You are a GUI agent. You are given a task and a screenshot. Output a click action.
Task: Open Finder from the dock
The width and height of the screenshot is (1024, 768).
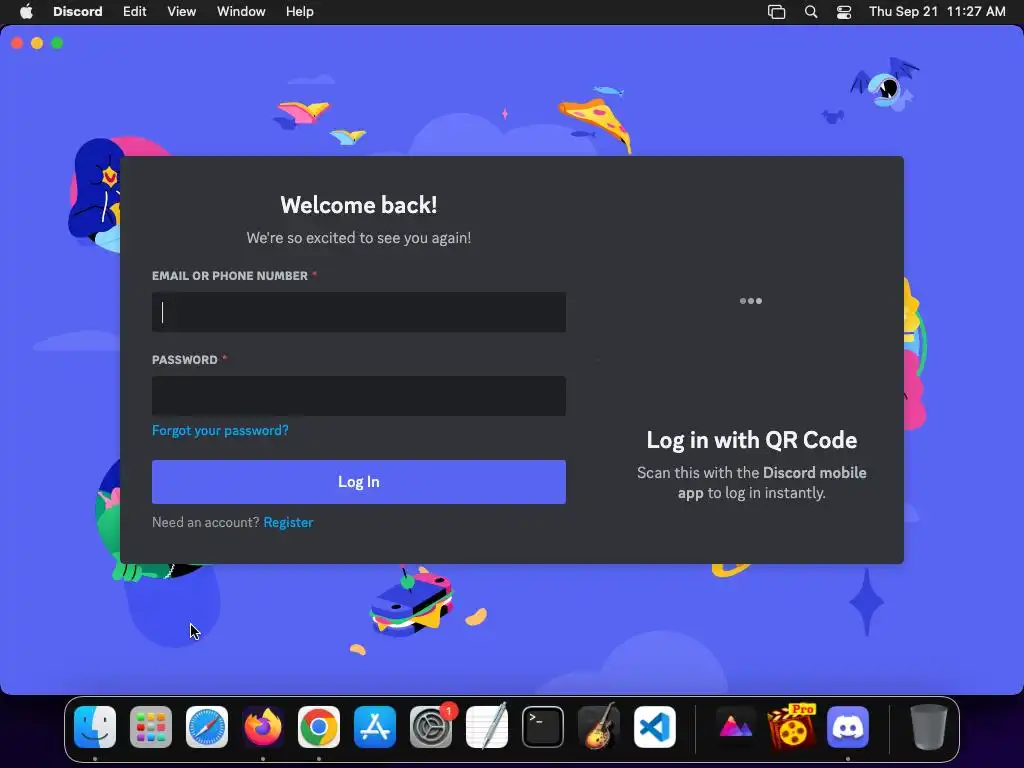point(95,727)
